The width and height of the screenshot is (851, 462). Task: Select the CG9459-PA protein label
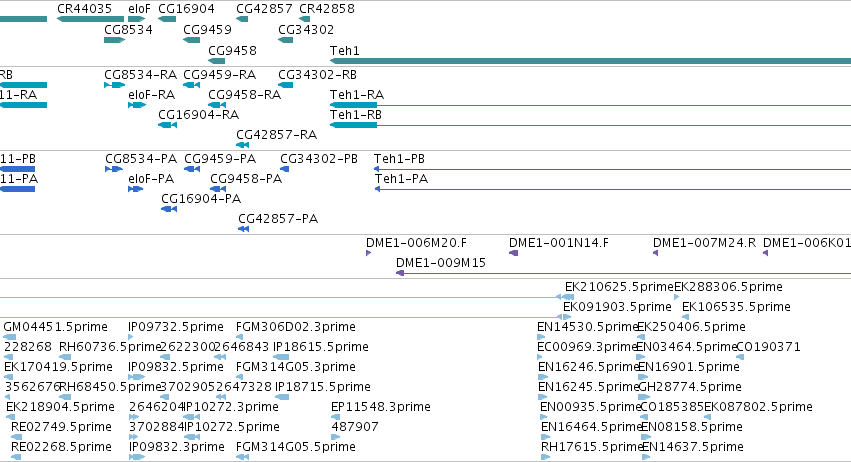[220, 159]
